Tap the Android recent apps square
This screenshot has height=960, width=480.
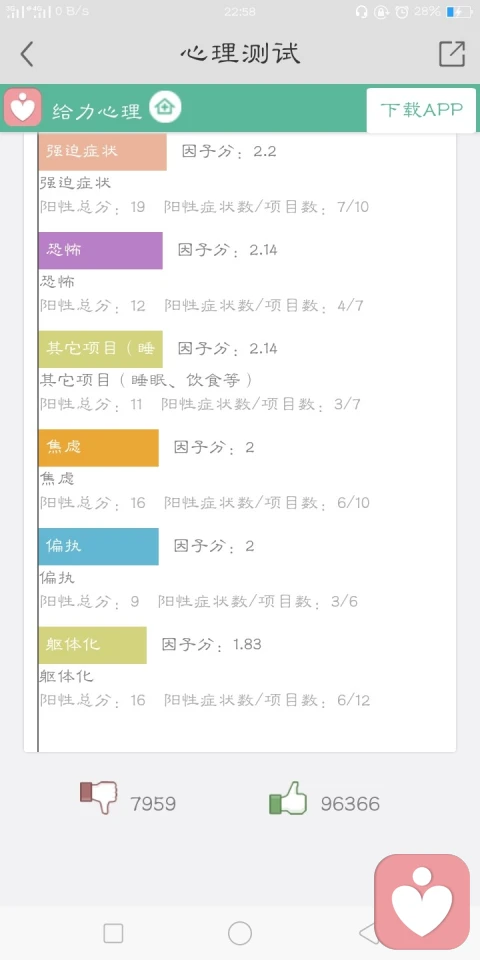(x=113, y=933)
